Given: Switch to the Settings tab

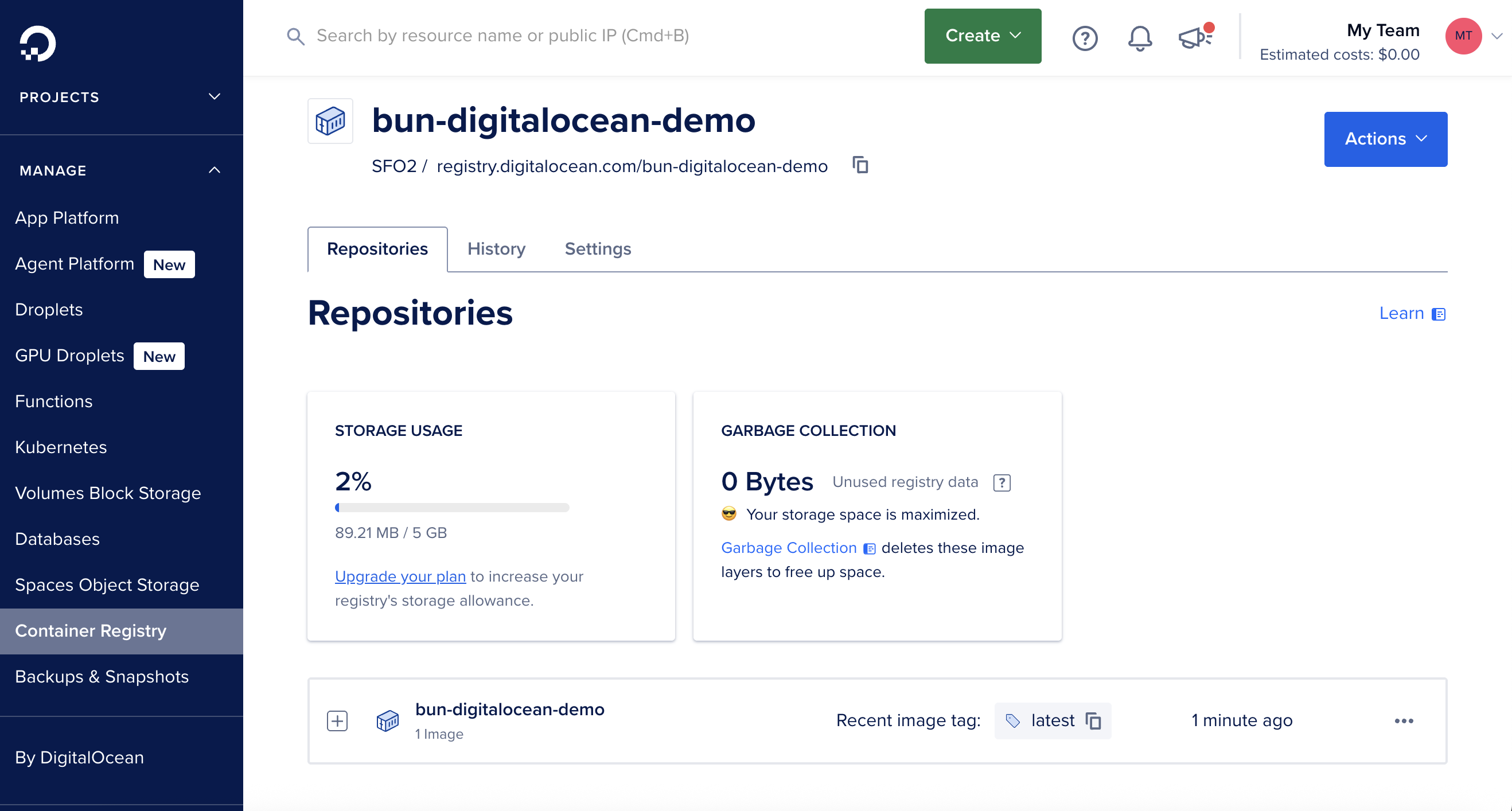Looking at the screenshot, I should coord(598,249).
